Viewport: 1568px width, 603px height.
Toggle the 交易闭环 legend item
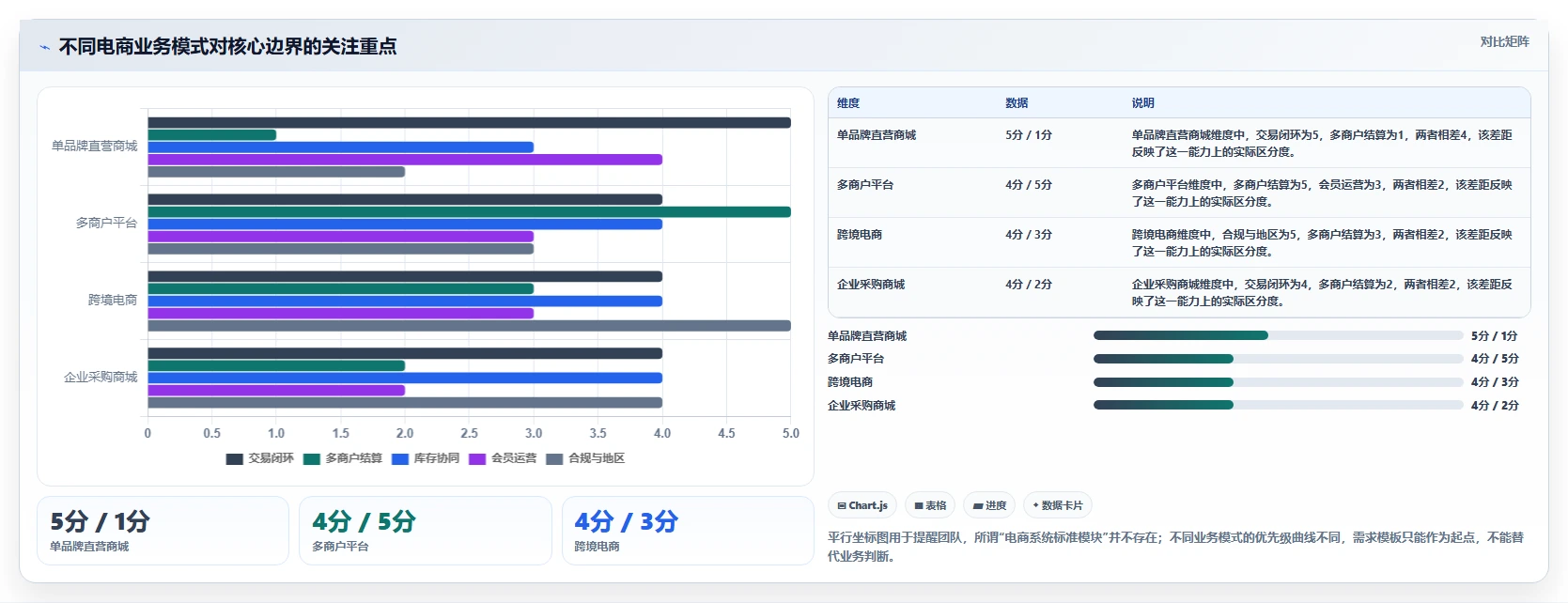[x=260, y=458]
